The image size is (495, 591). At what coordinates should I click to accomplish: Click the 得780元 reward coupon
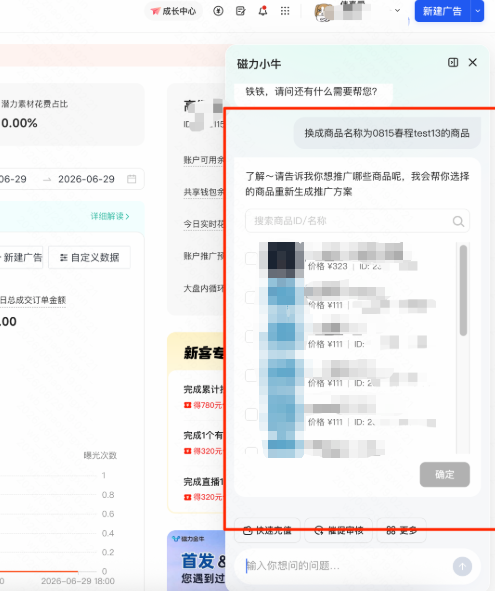pyautogui.click(x=204, y=405)
